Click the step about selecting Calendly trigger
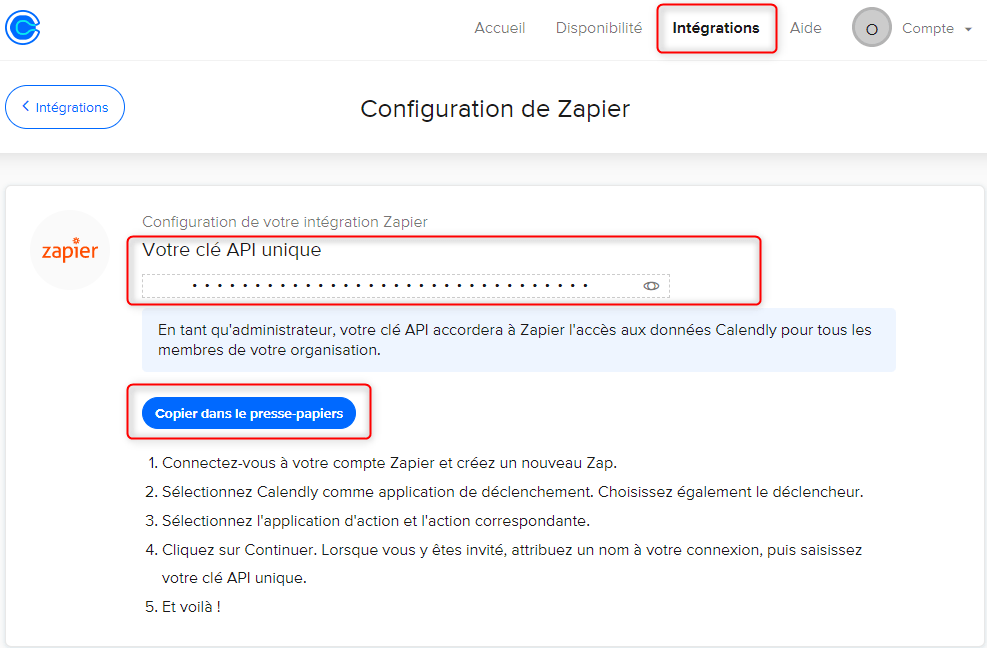 (x=512, y=492)
